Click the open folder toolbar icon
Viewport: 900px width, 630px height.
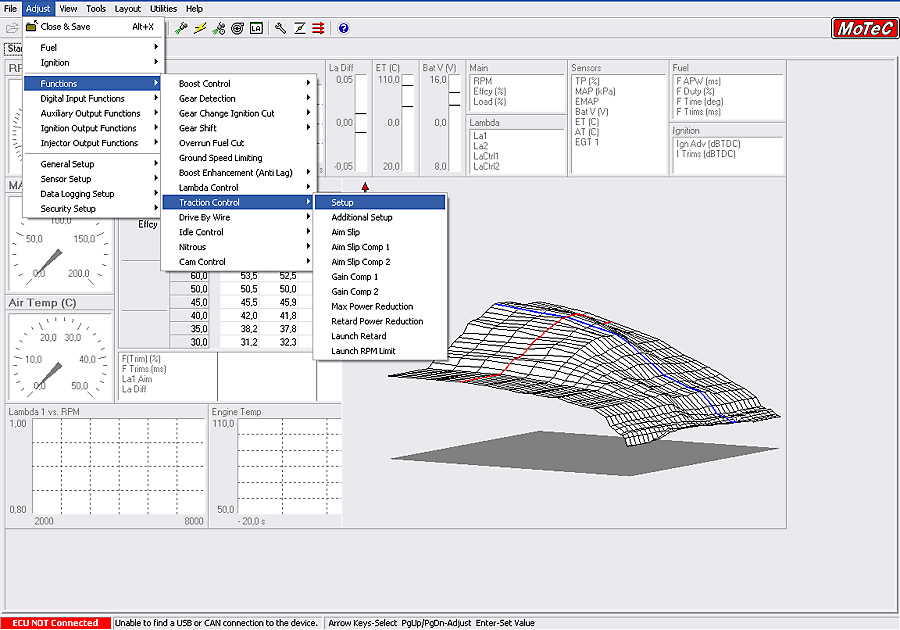coord(11,28)
